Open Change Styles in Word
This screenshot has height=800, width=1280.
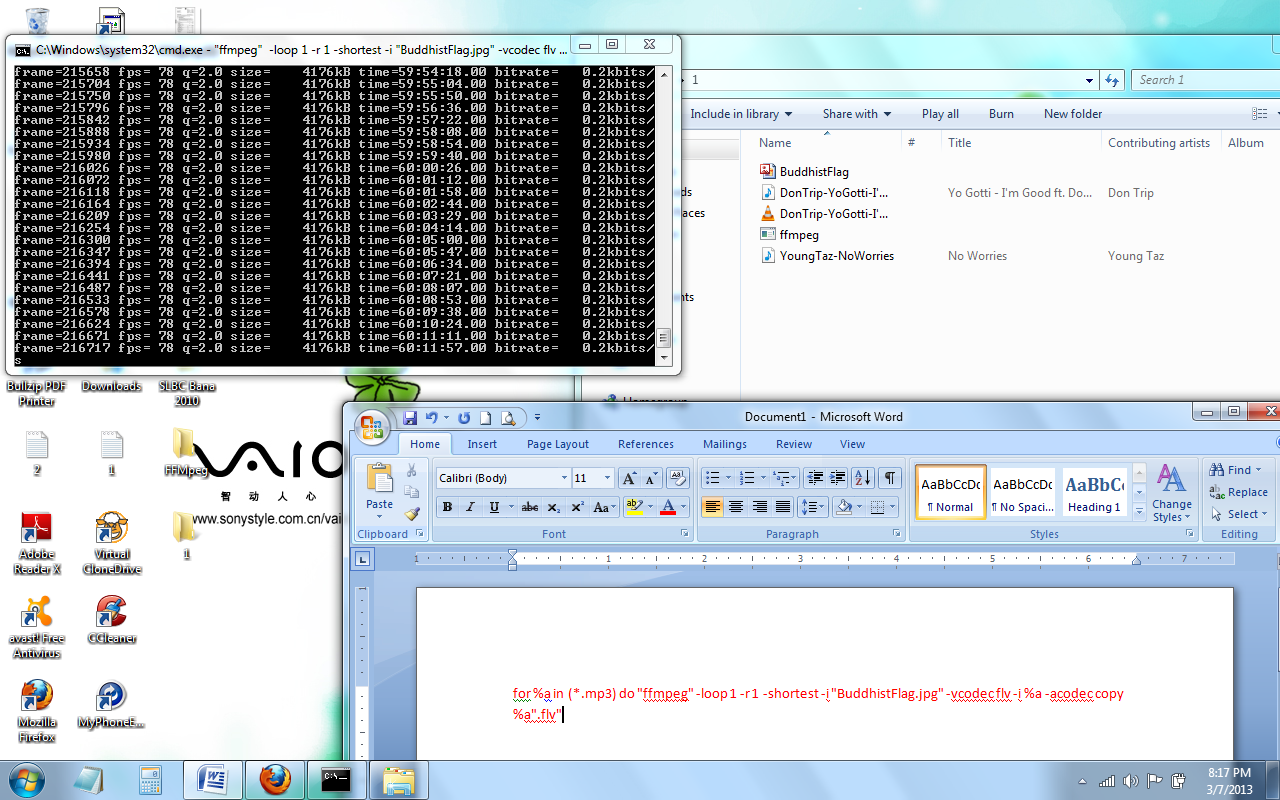(x=1170, y=492)
